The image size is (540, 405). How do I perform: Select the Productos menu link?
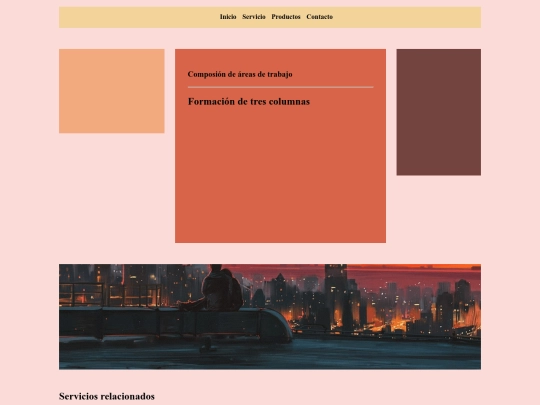(286, 17)
